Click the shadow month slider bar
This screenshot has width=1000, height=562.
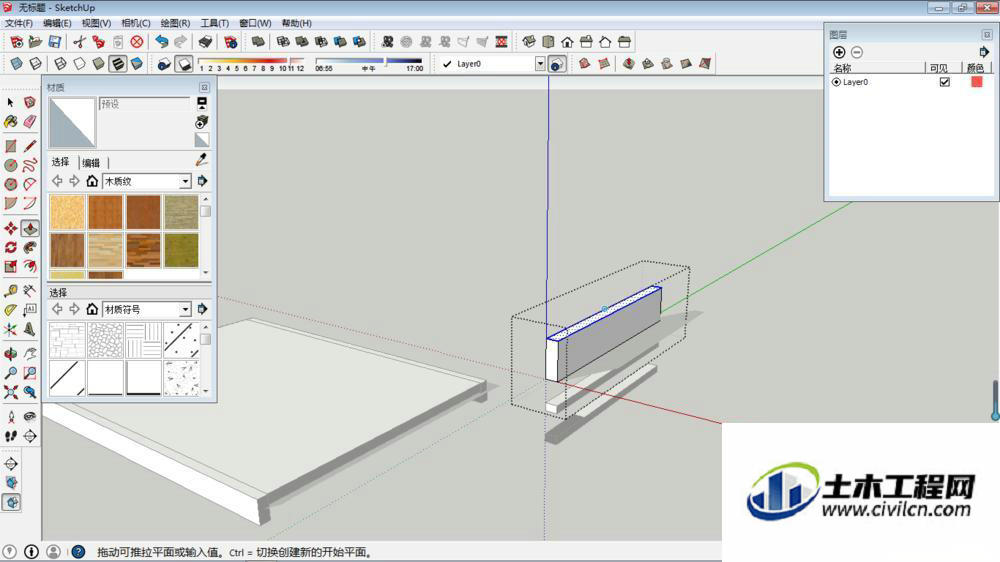251,62
